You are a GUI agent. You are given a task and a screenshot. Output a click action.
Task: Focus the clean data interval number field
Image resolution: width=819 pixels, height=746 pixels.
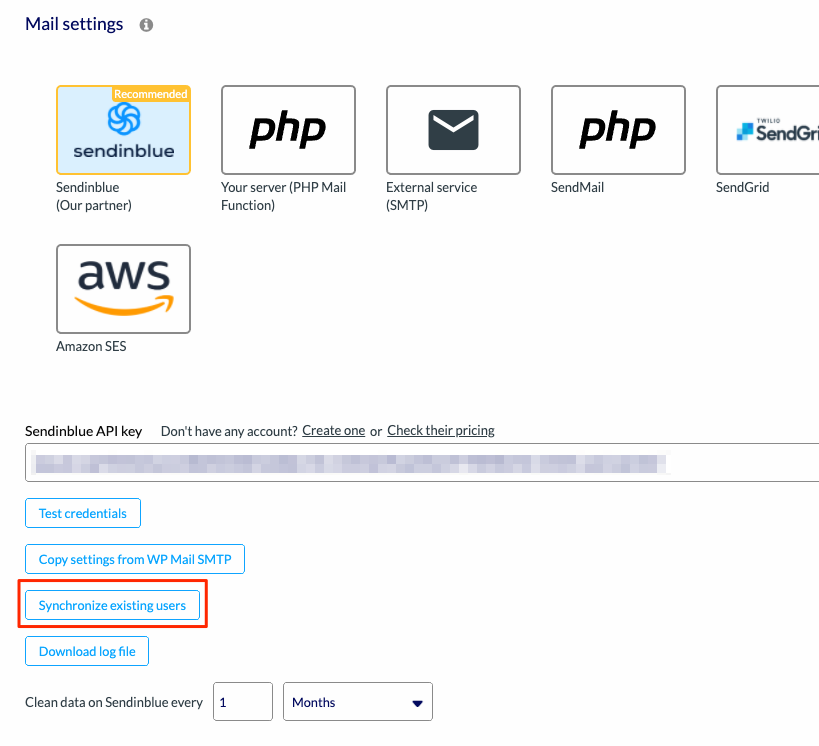[x=243, y=702]
